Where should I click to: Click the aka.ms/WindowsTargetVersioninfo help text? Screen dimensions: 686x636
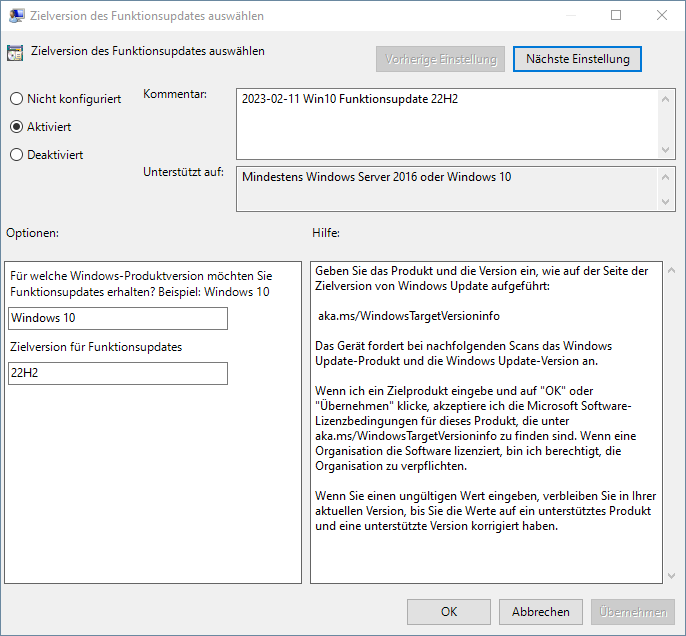(409, 316)
